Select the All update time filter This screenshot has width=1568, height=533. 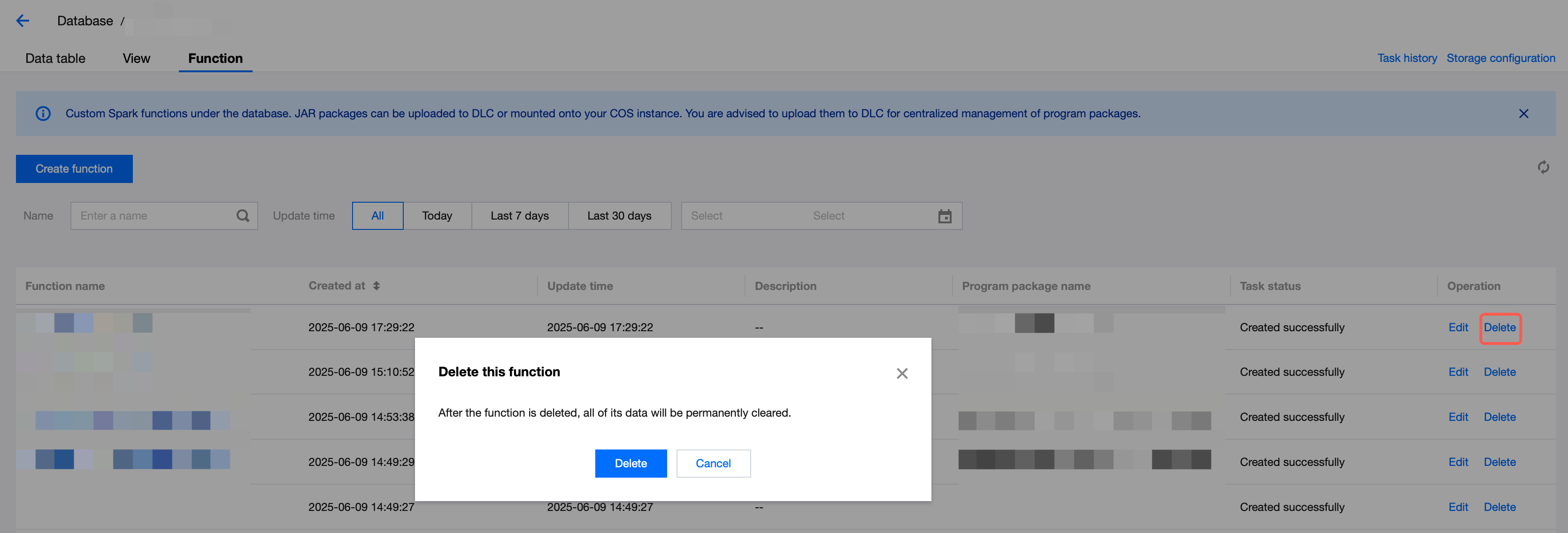coord(377,216)
